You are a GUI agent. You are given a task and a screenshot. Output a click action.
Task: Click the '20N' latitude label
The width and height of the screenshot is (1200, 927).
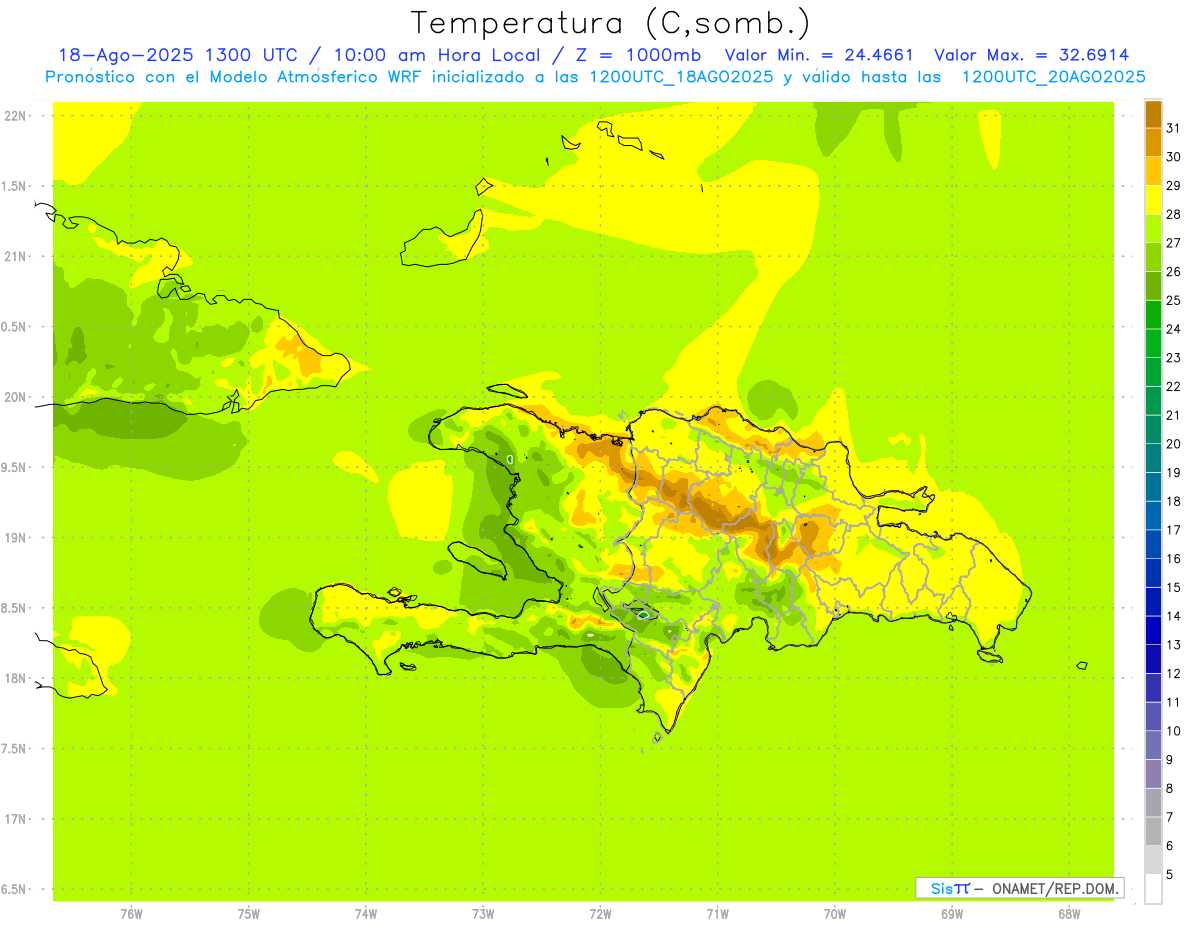[x=15, y=397]
